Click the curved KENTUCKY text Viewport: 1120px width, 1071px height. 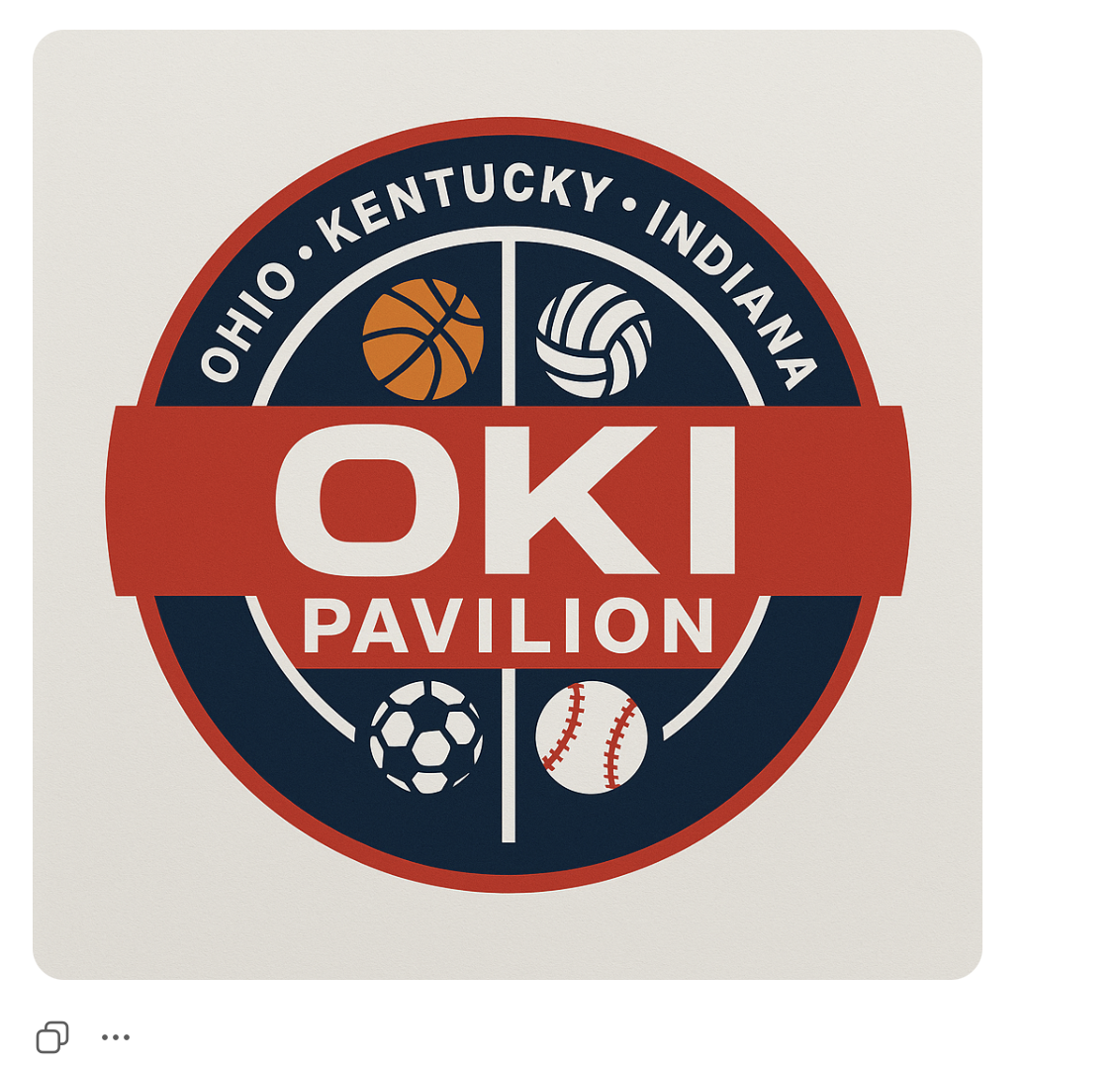point(464,204)
